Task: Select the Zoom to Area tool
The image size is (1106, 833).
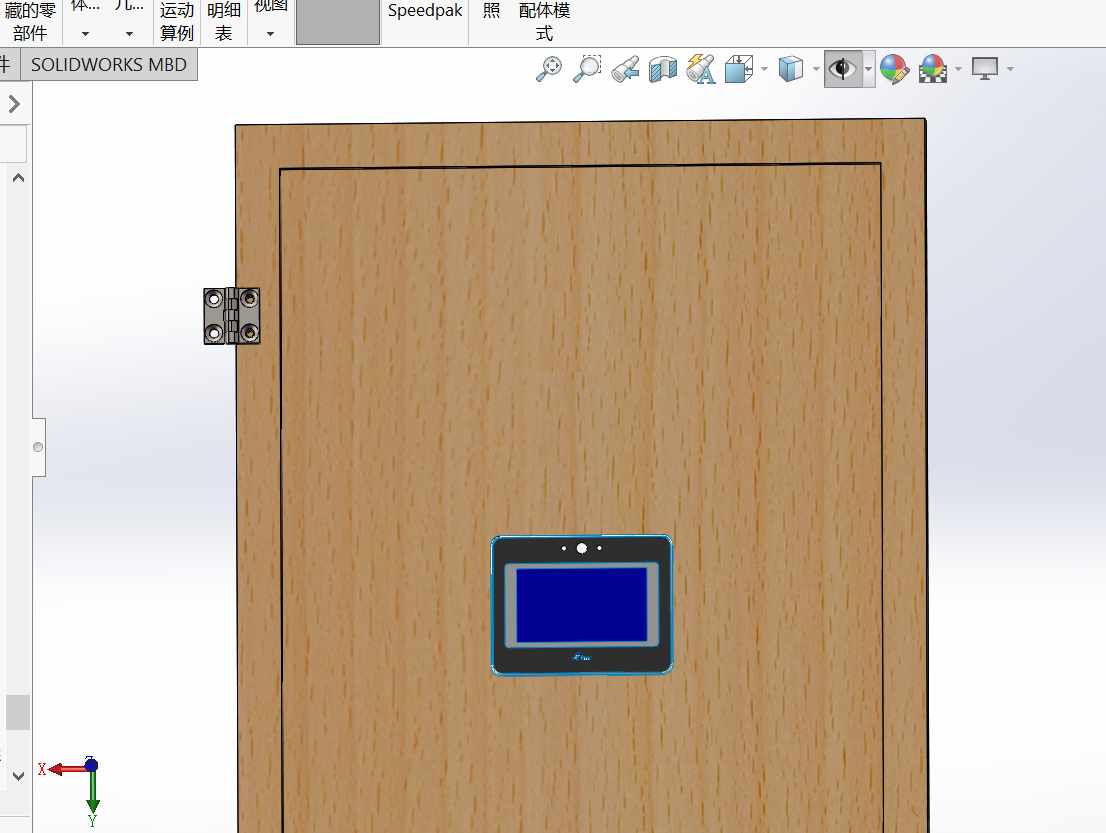Action: click(x=586, y=69)
